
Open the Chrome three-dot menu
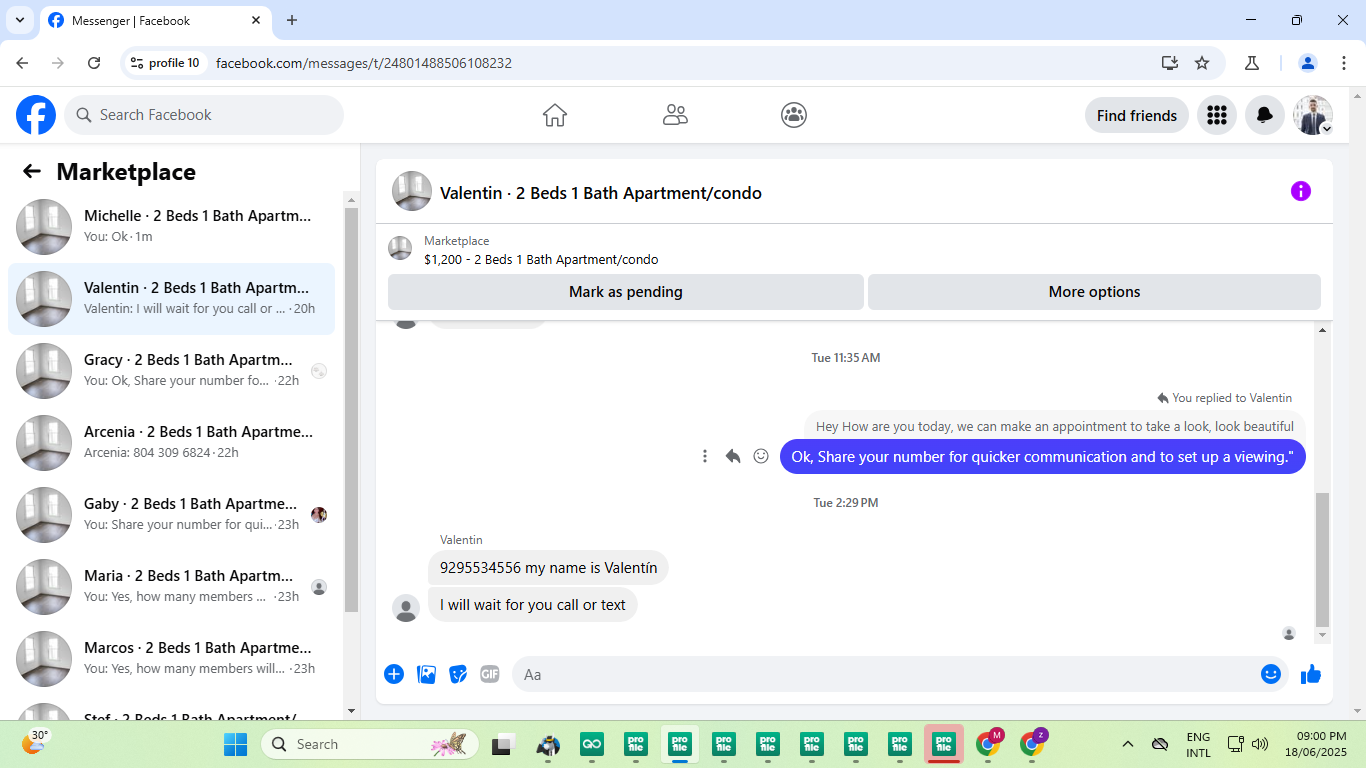coord(1343,63)
